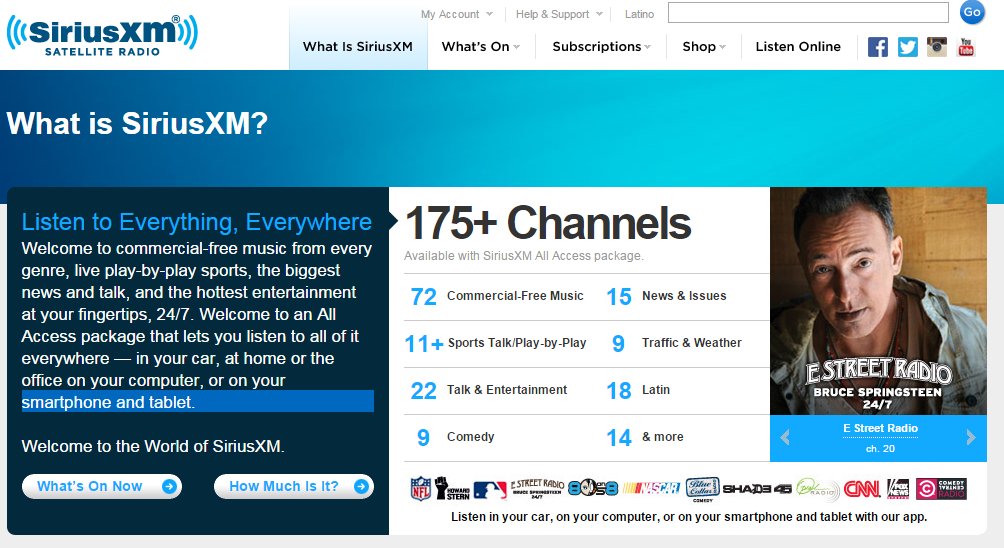
Task: Open the Latino link
Action: pyautogui.click(x=639, y=14)
